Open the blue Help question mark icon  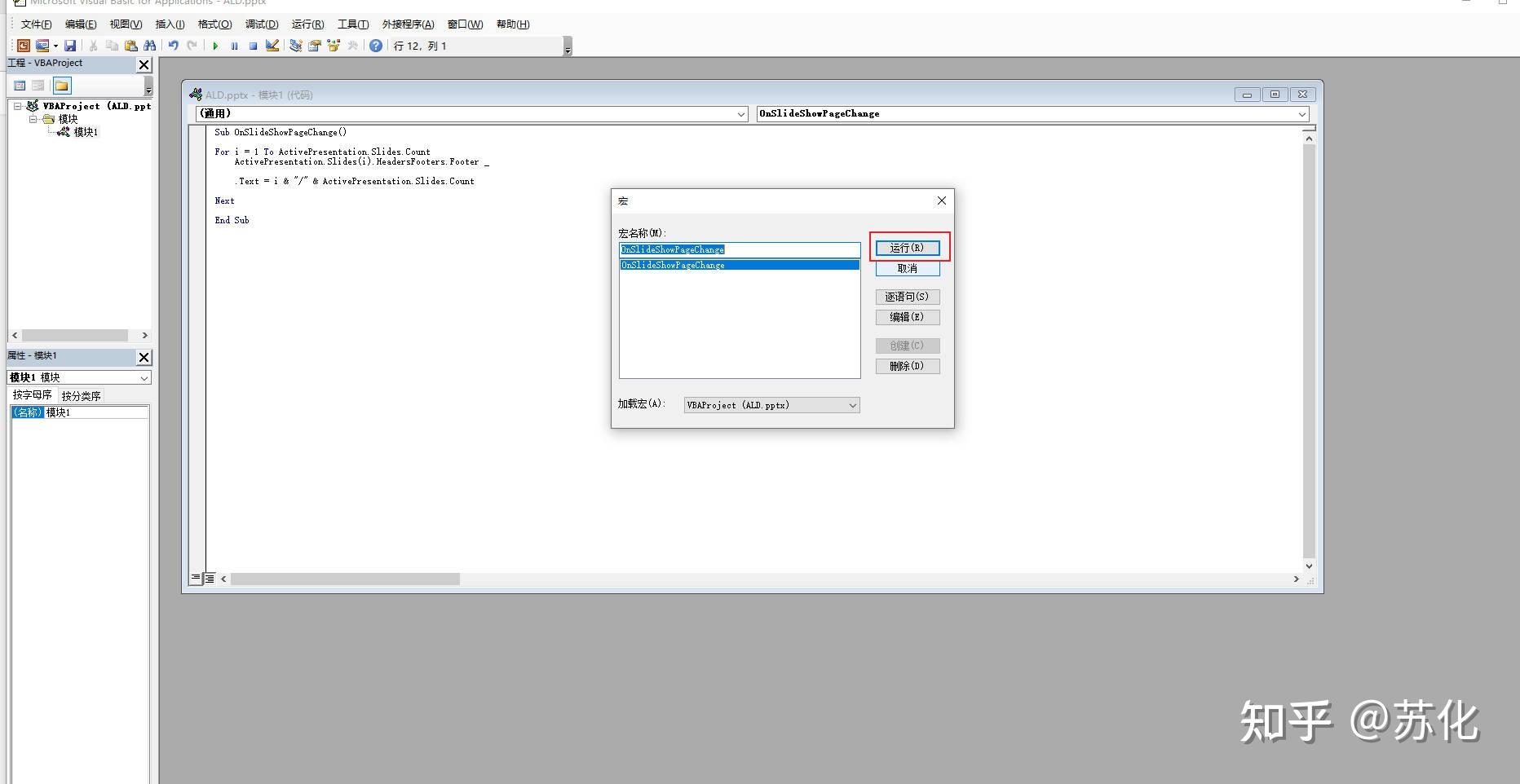375,46
